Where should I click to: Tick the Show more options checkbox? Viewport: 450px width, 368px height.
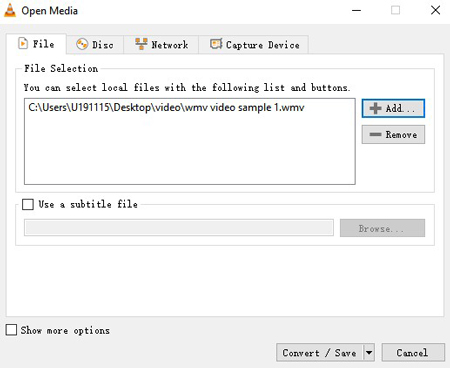coord(11,330)
